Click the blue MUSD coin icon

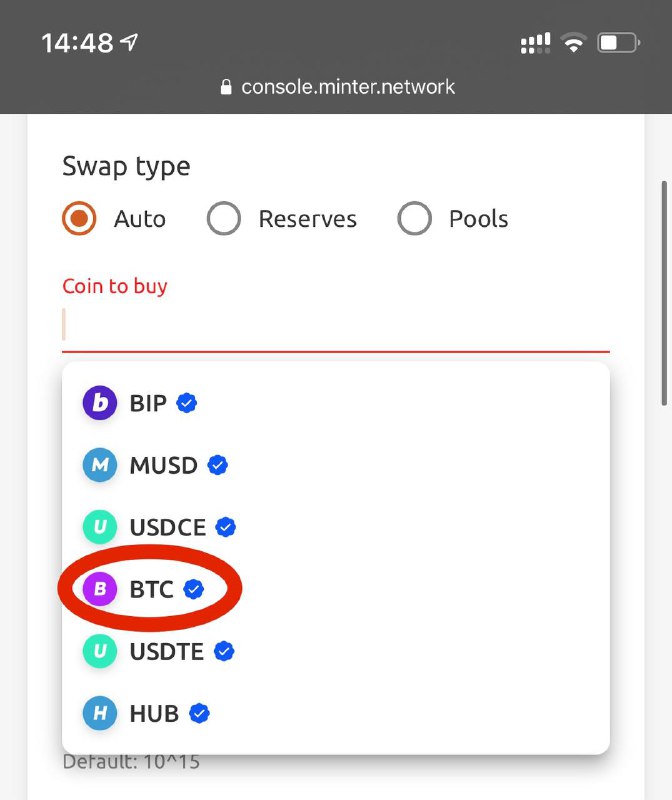click(100, 465)
